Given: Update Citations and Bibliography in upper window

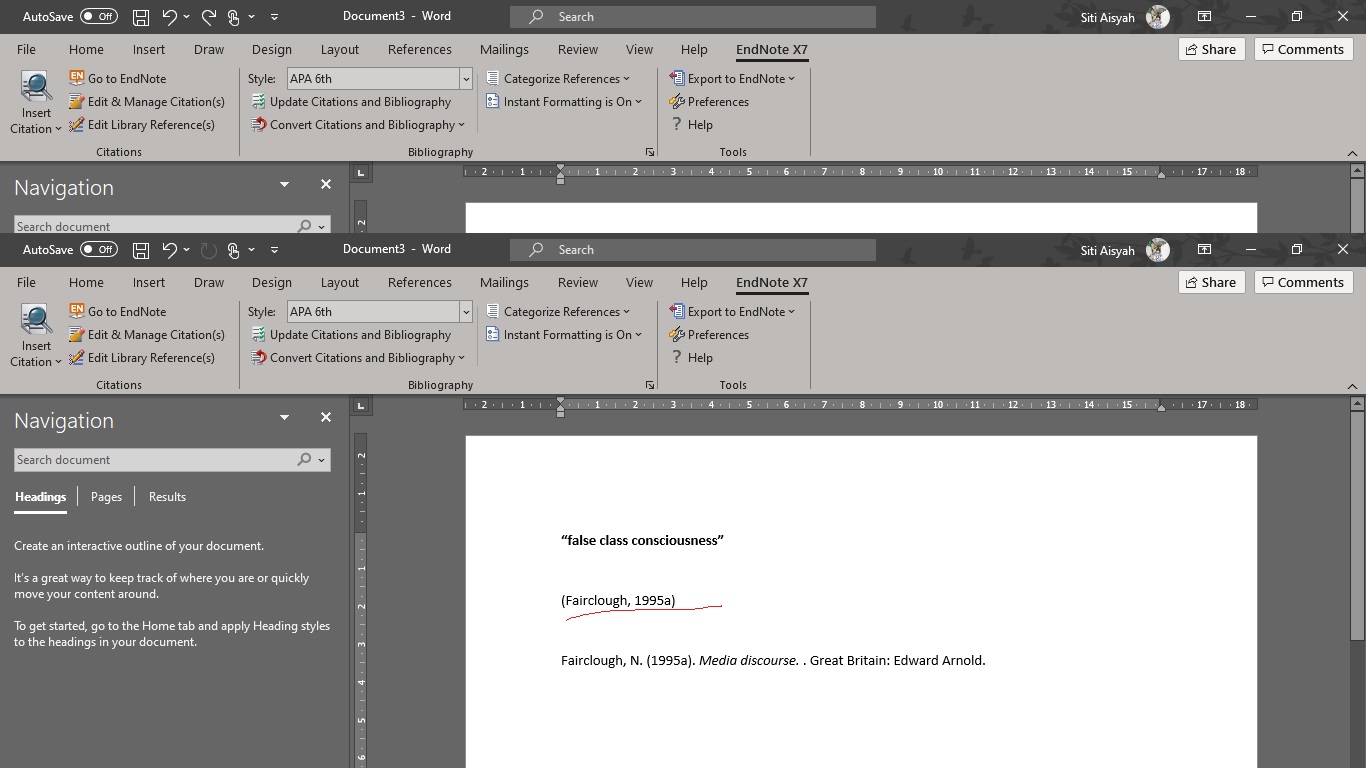Looking at the screenshot, I should tap(351, 102).
